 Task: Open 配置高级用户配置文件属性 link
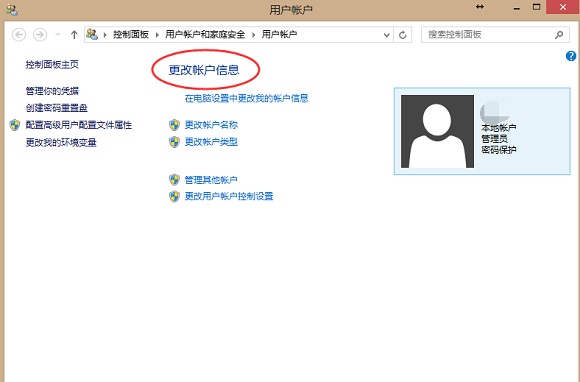click(79, 125)
